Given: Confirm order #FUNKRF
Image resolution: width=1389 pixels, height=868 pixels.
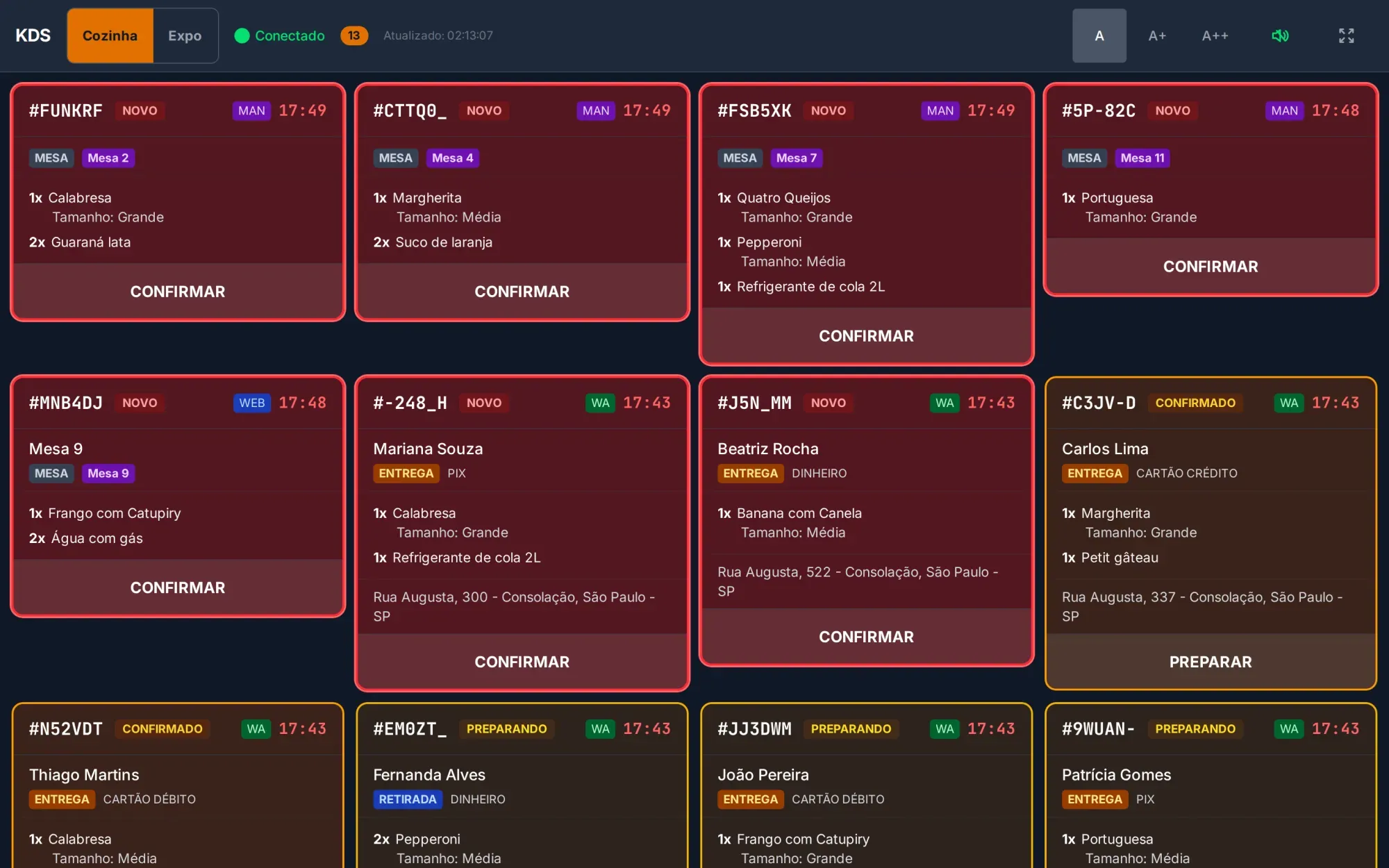Looking at the screenshot, I should 178,292.
